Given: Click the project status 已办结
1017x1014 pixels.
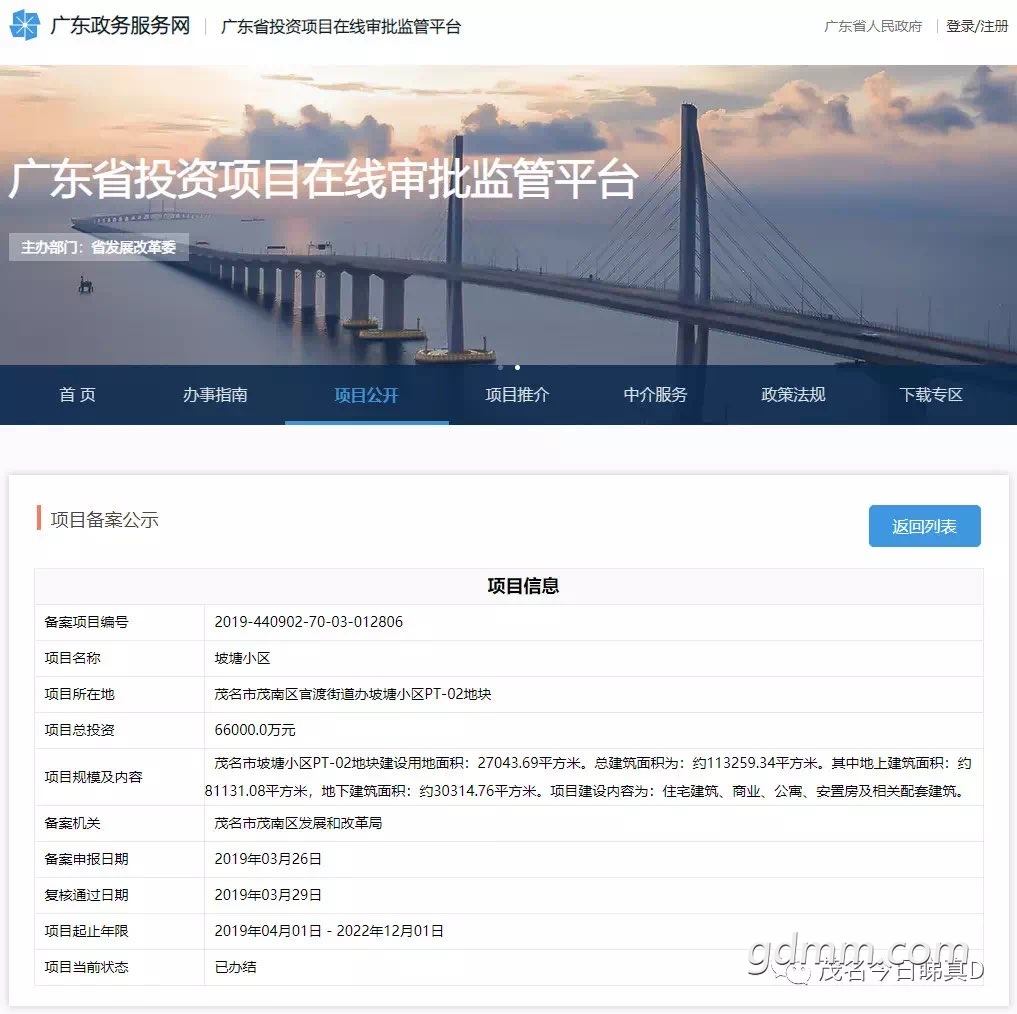Looking at the screenshot, I should click(235, 967).
